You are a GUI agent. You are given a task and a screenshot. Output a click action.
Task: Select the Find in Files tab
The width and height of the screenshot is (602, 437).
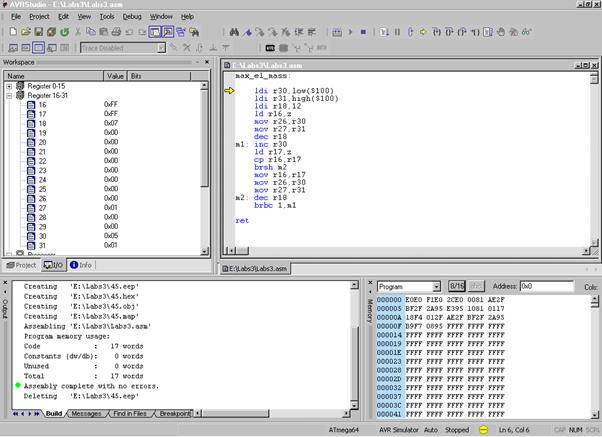(132, 413)
